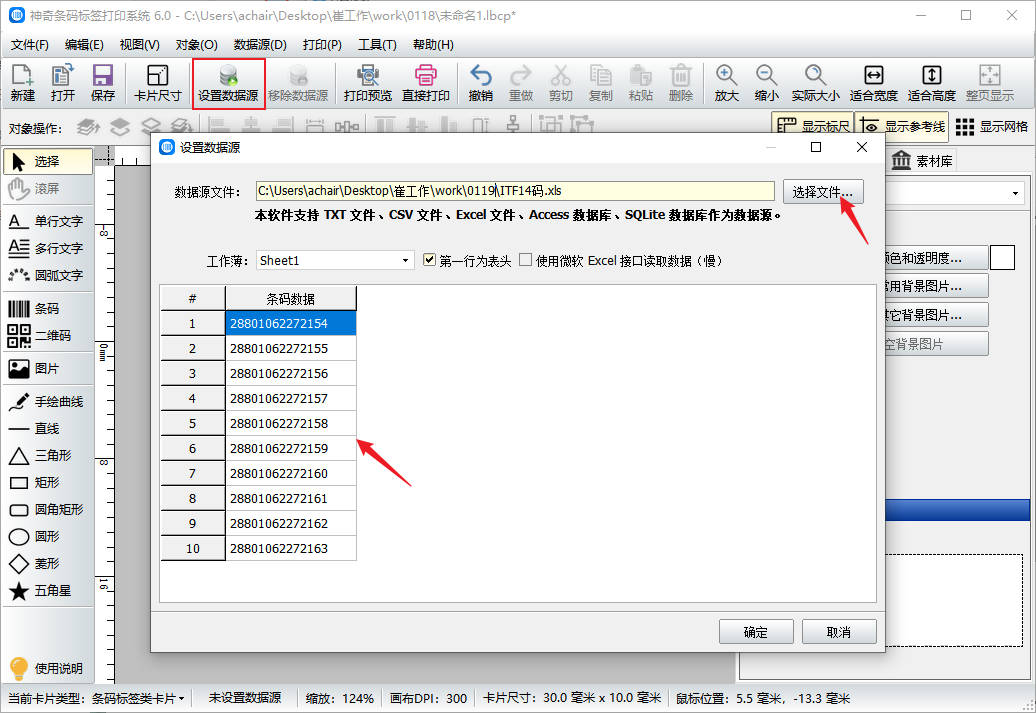
Task: Select the 手绘曲线 freehand curve tool
Action: point(48,401)
